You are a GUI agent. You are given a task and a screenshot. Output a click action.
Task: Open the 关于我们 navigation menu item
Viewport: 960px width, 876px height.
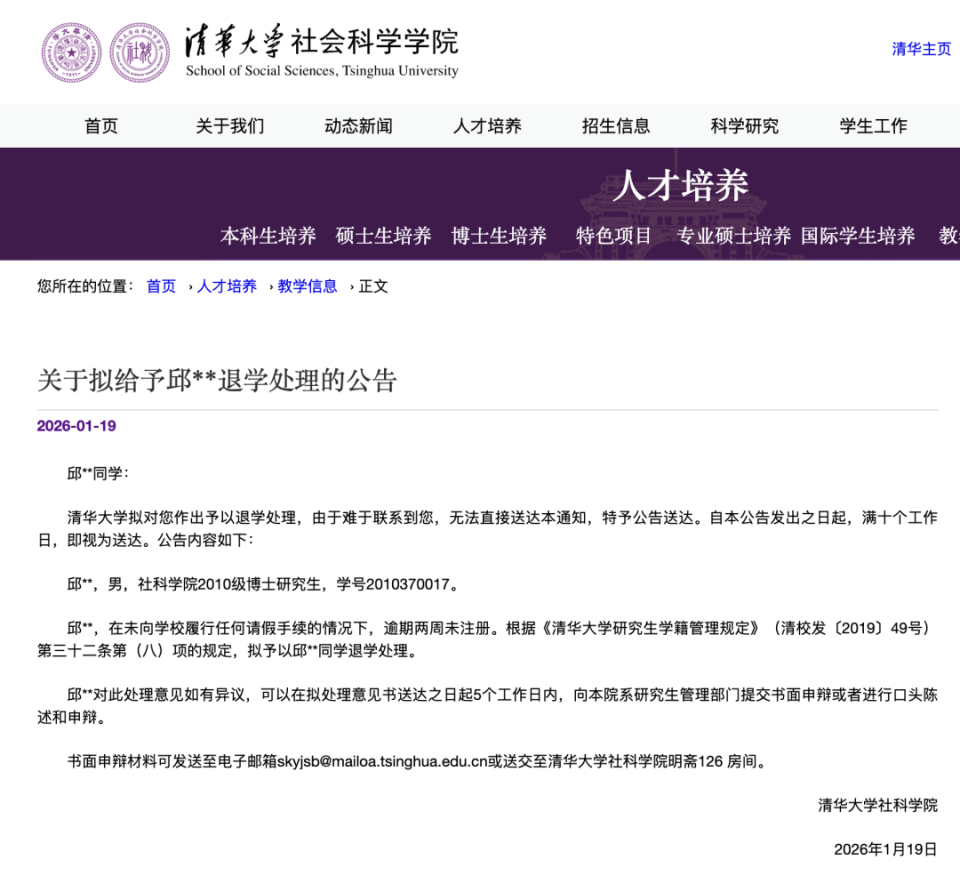229,126
